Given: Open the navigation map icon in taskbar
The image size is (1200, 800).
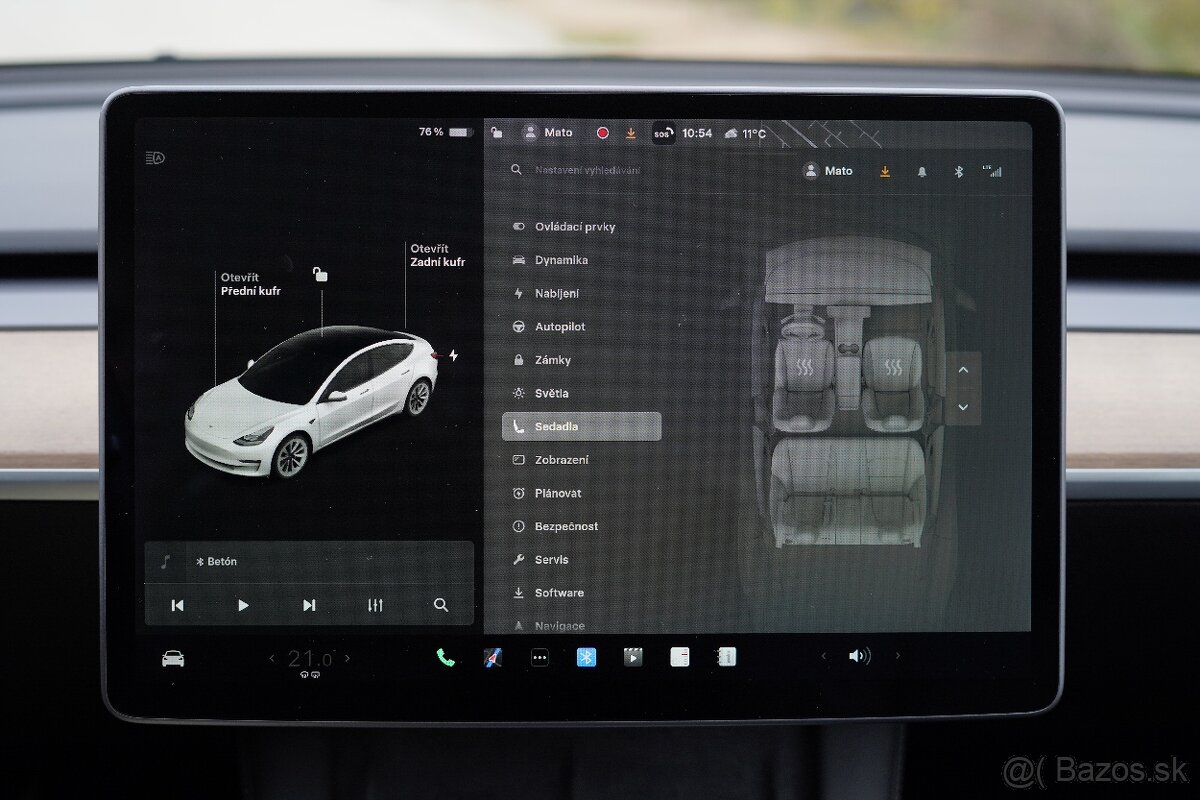Looking at the screenshot, I should tap(490, 657).
